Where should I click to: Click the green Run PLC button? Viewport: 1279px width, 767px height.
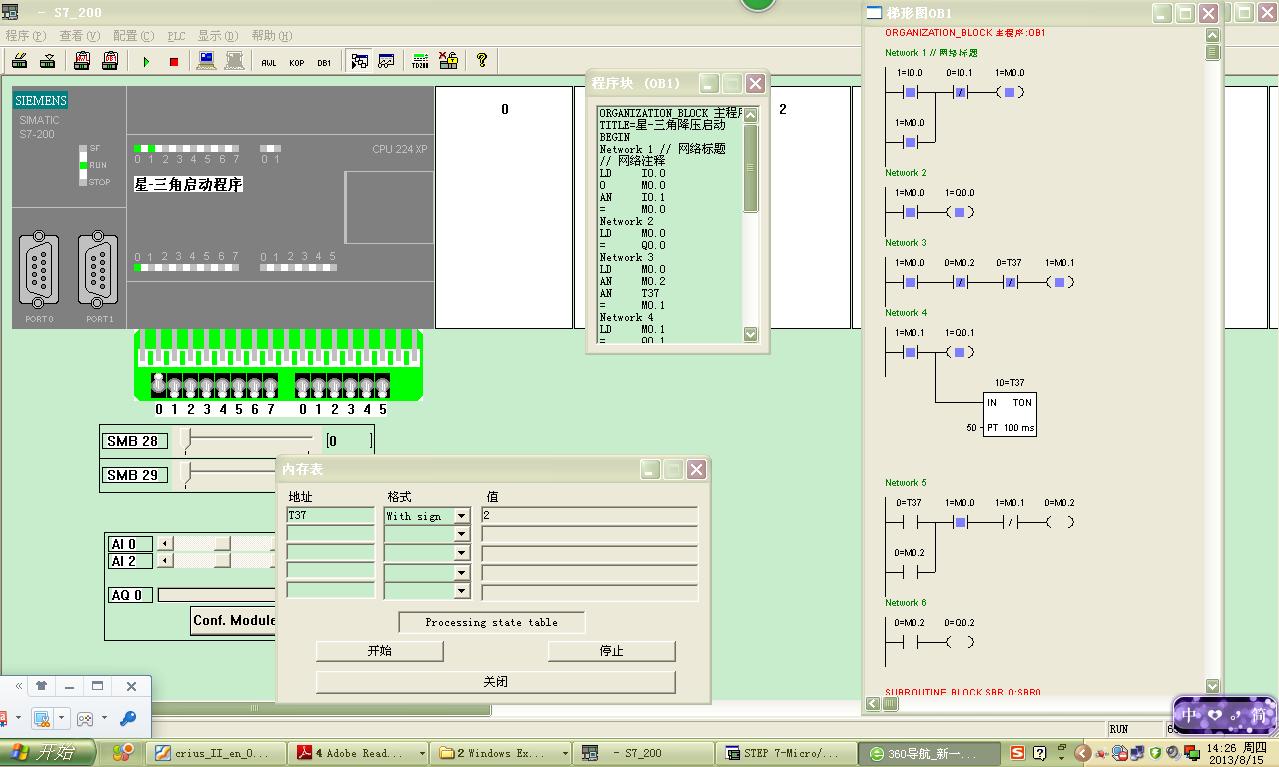pyautogui.click(x=146, y=62)
